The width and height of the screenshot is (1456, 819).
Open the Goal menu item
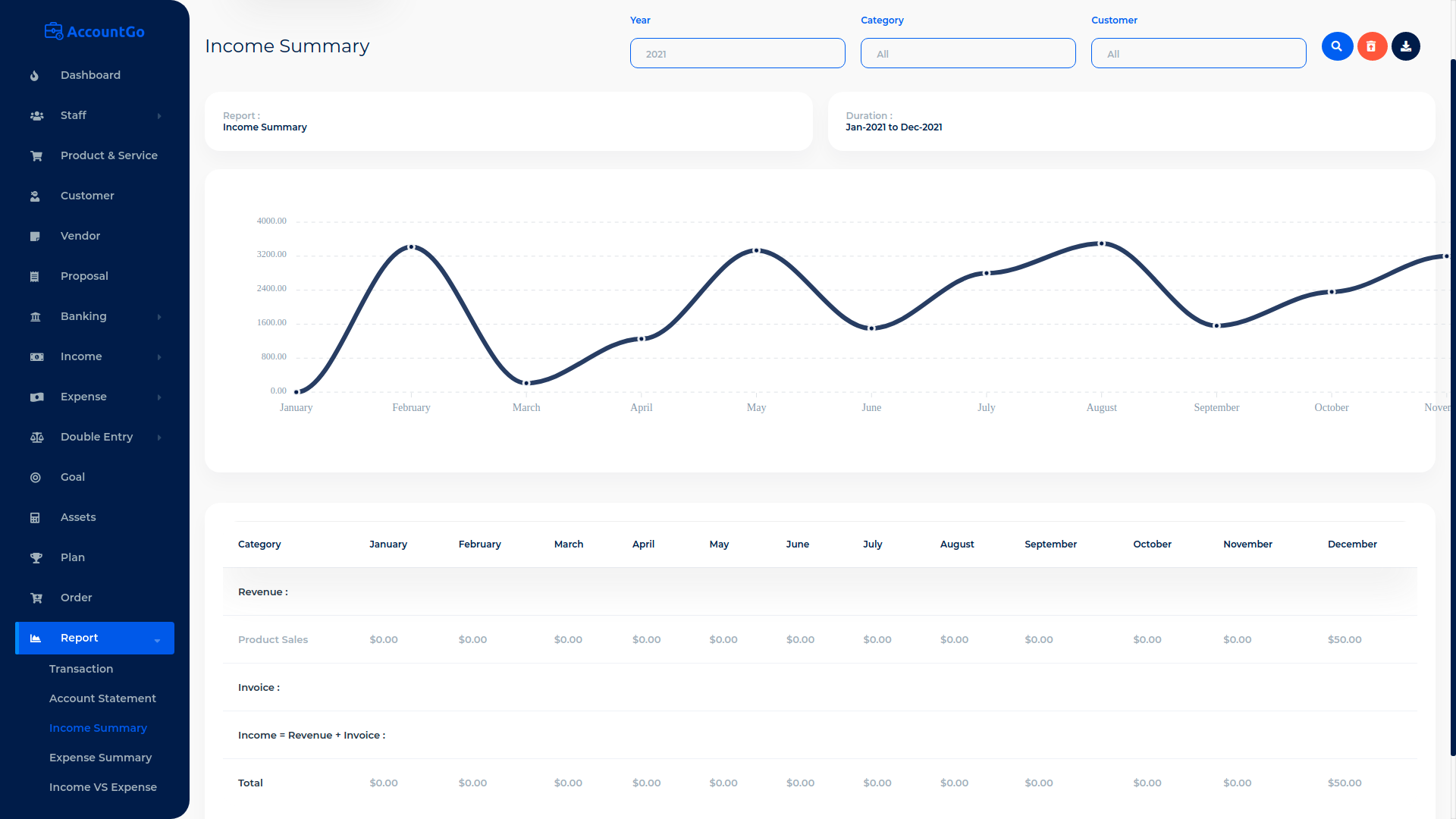[x=95, y=477]
